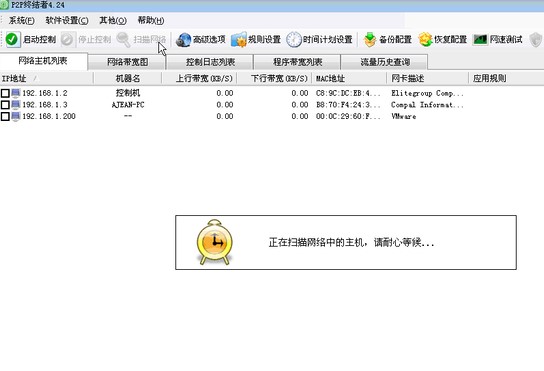Check the box for host 192.168.1.2
Viewport: 544px width, 371px height.
pos(5,93)
